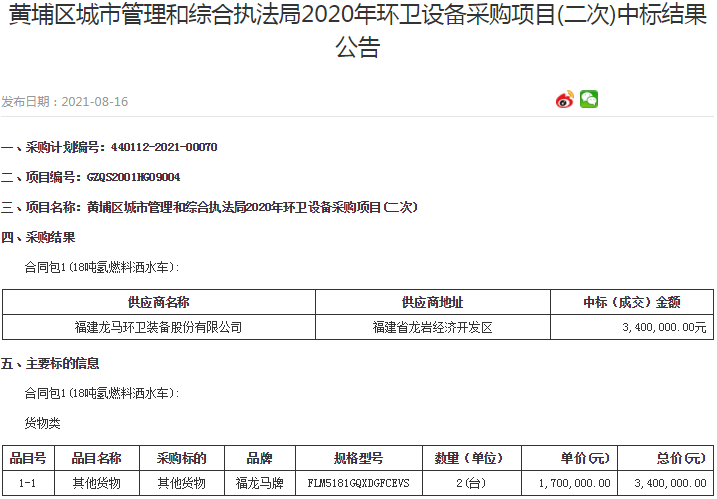
Task: Select procurement plan number 440112-2021-00070 line
Action: pyautogui.click(x=109, y=147)
